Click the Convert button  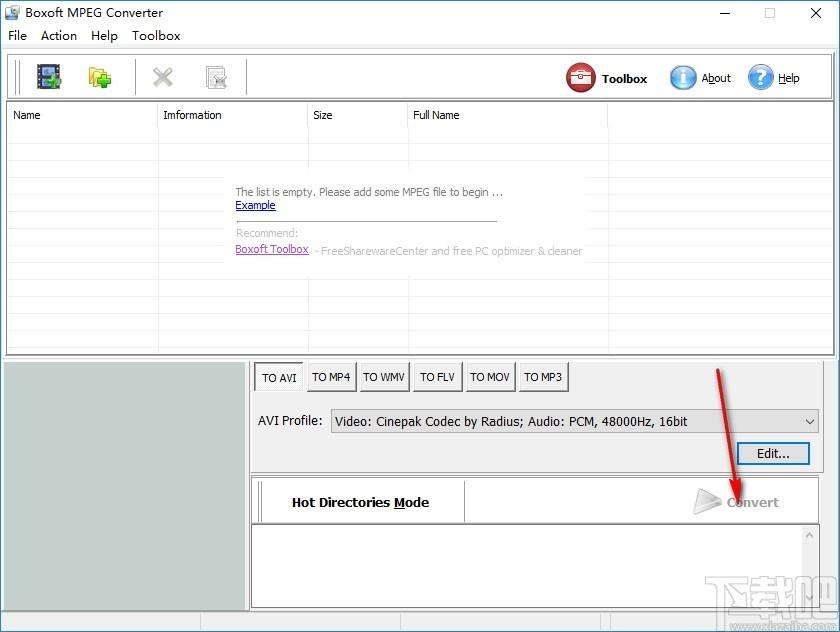pos(736,502)
